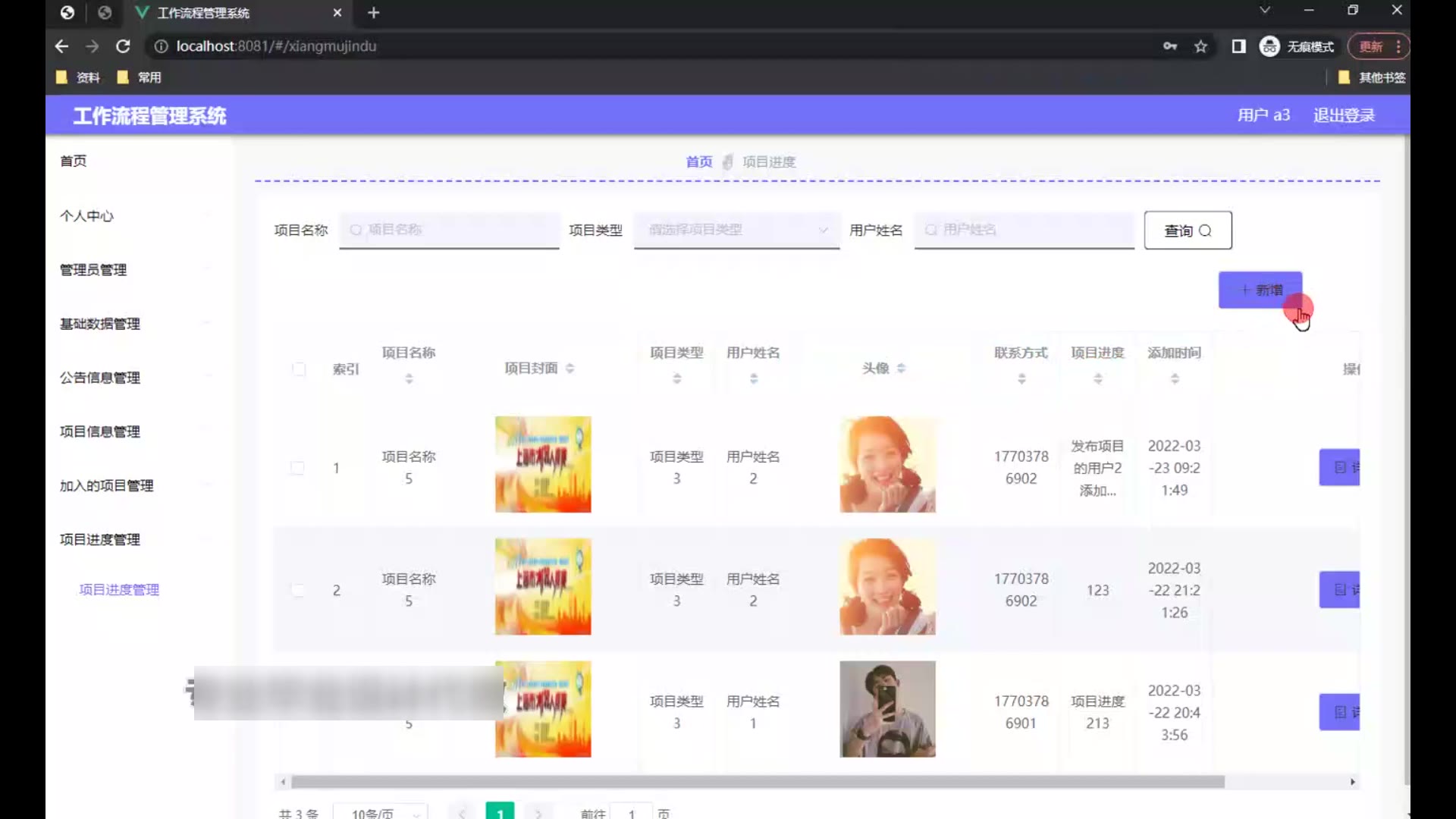
Task: Check the checkbox for row 2
Action: [297, 590]
